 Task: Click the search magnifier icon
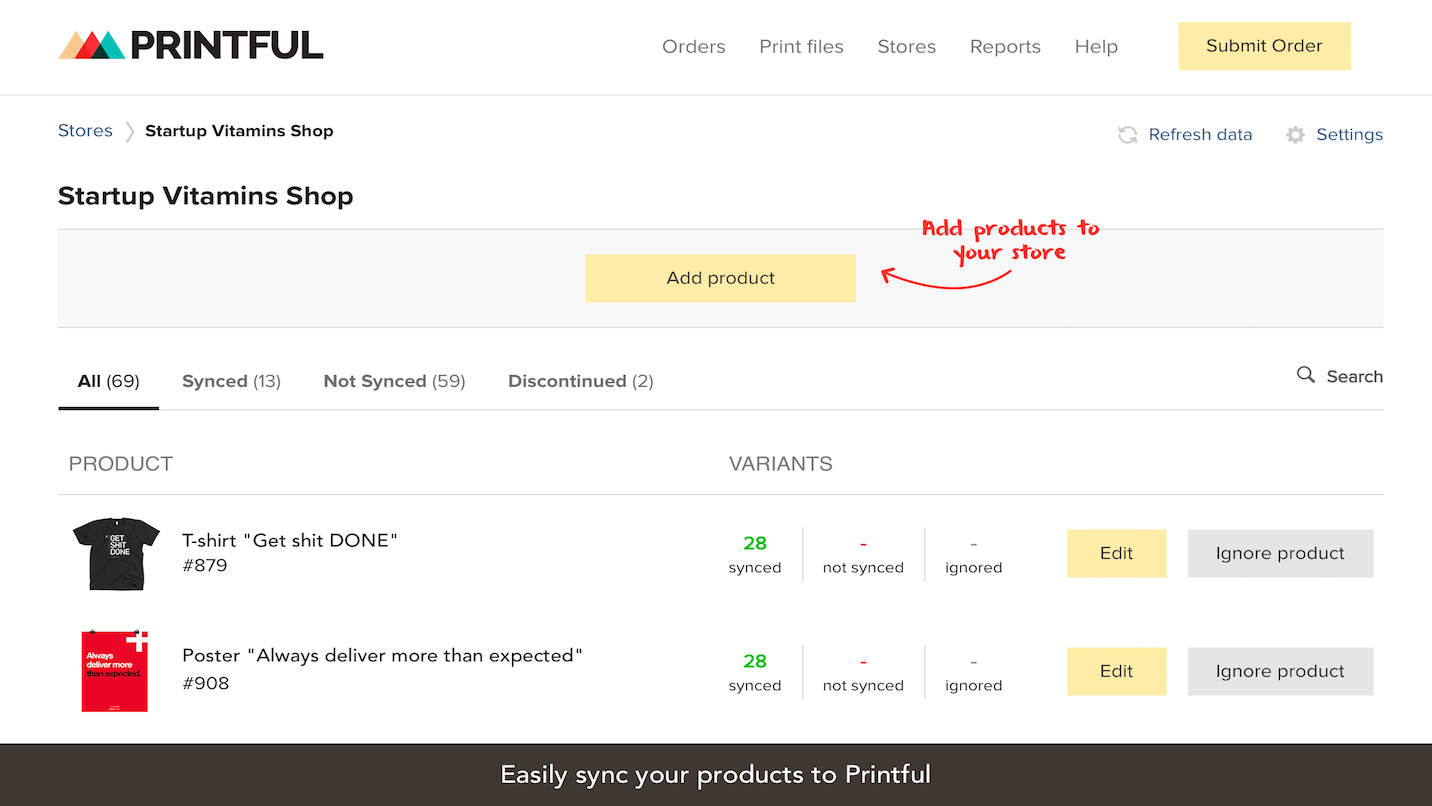1305,375
